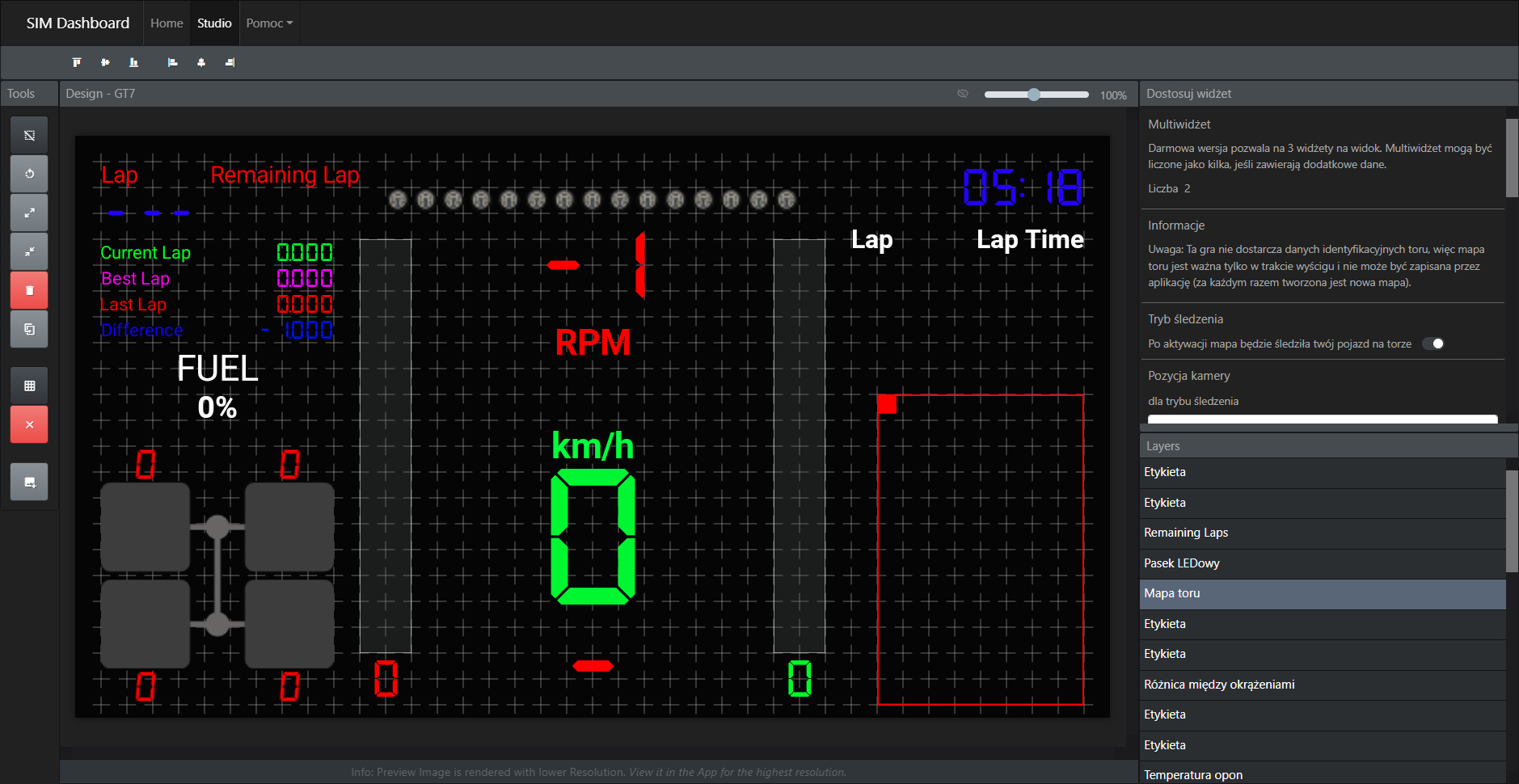Click the align top edges icon
The height and width of the screenshot is (784, 1519).
click(77, 62)
